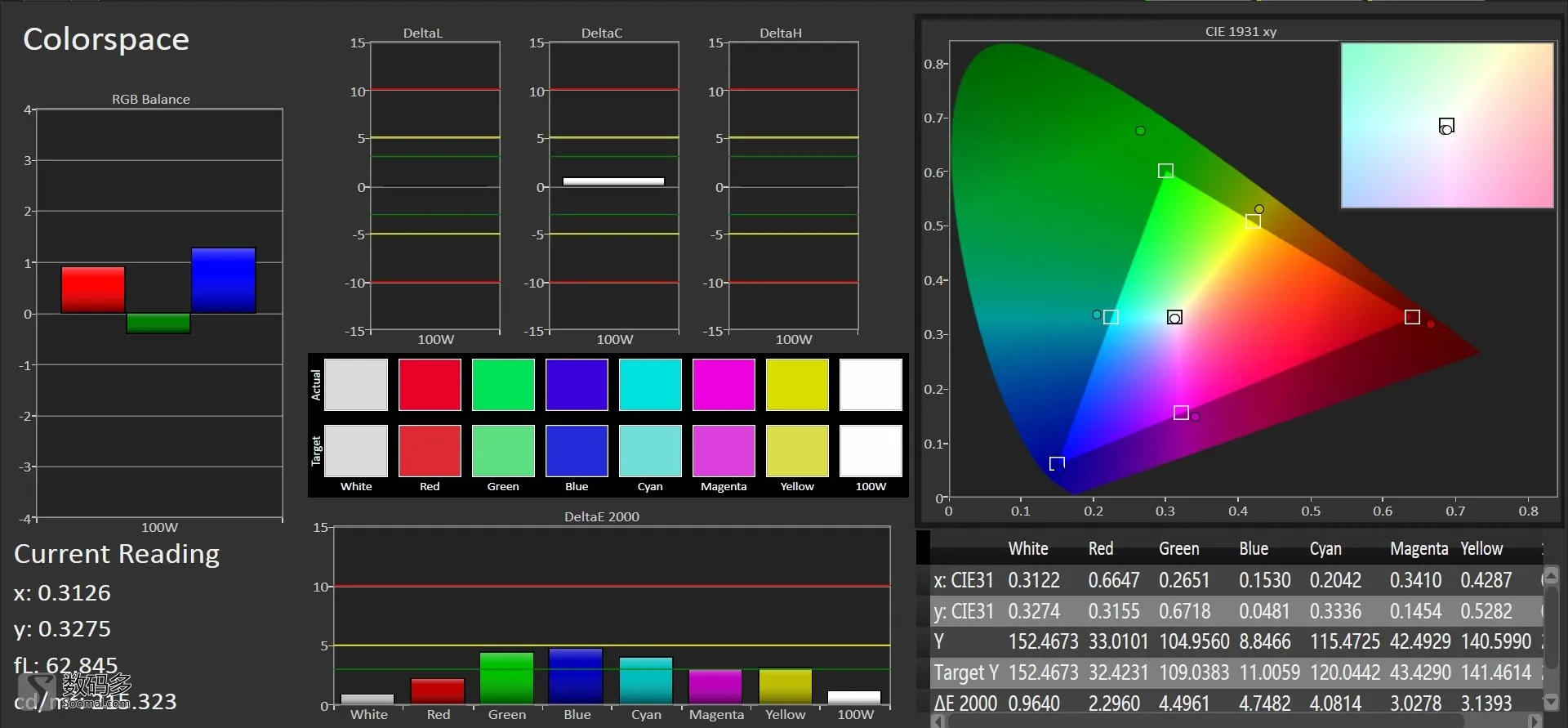1568x728 pixels.
Task: Click the table's right scroll arrow
Action: tap(1535, 721)
